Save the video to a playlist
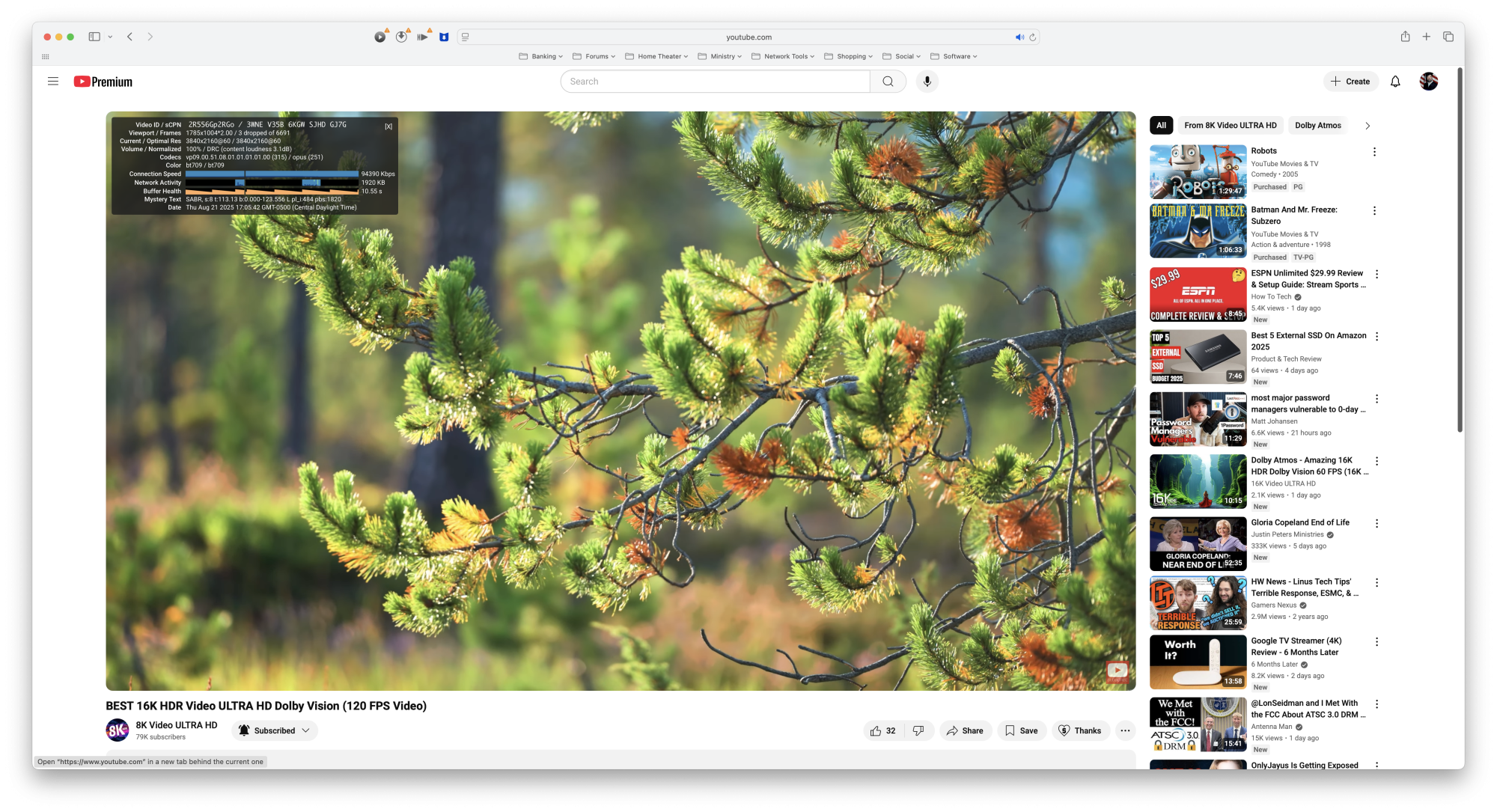Screen dimensions: 1497x812 [x=1022, y=730]
